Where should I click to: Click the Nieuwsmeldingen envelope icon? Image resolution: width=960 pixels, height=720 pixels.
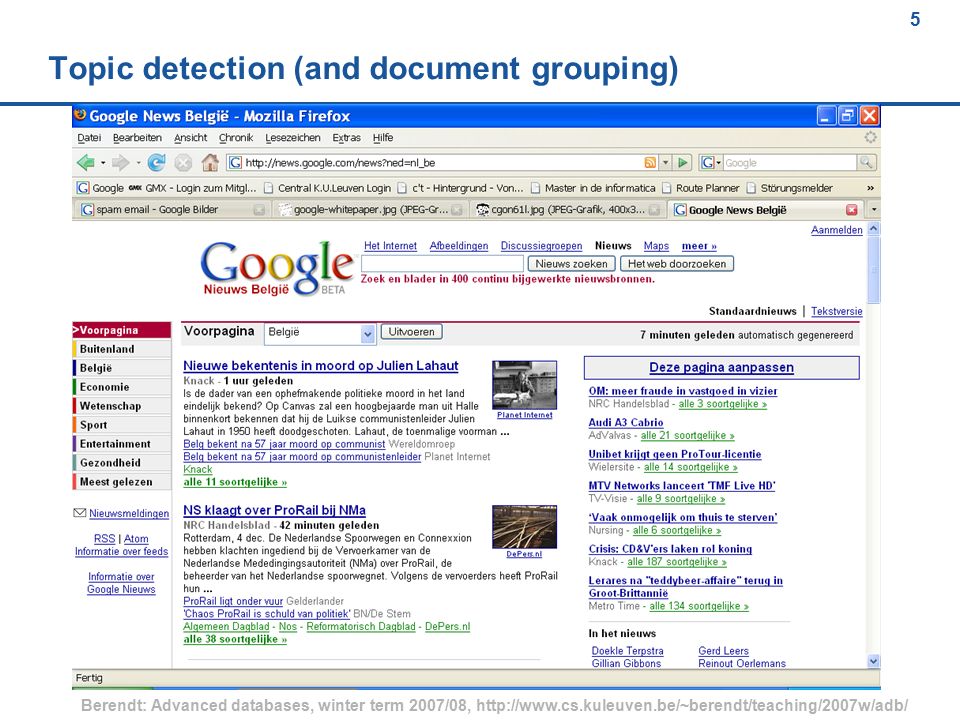[80, 513]
